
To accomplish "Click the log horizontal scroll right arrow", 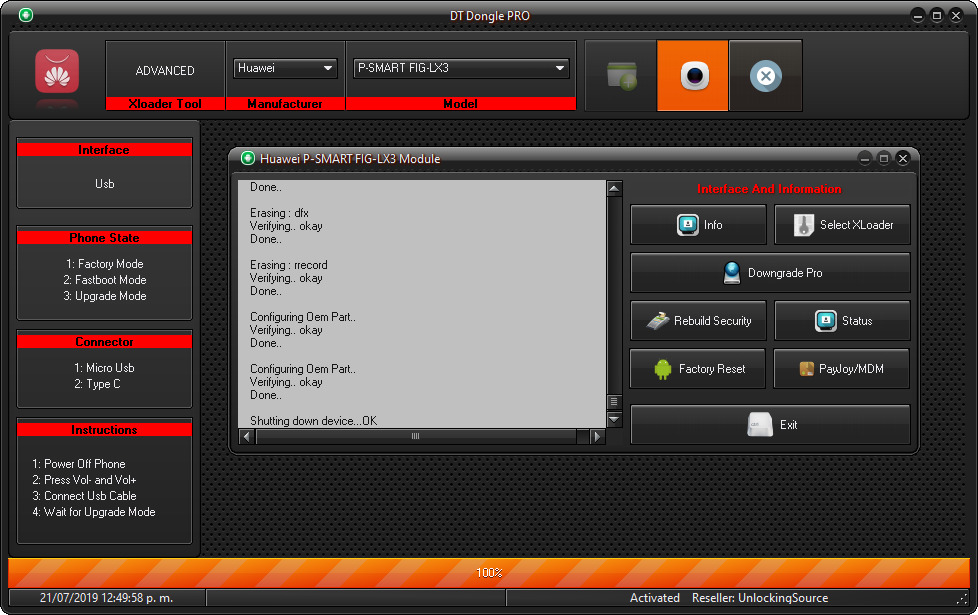I will (597, 437).
